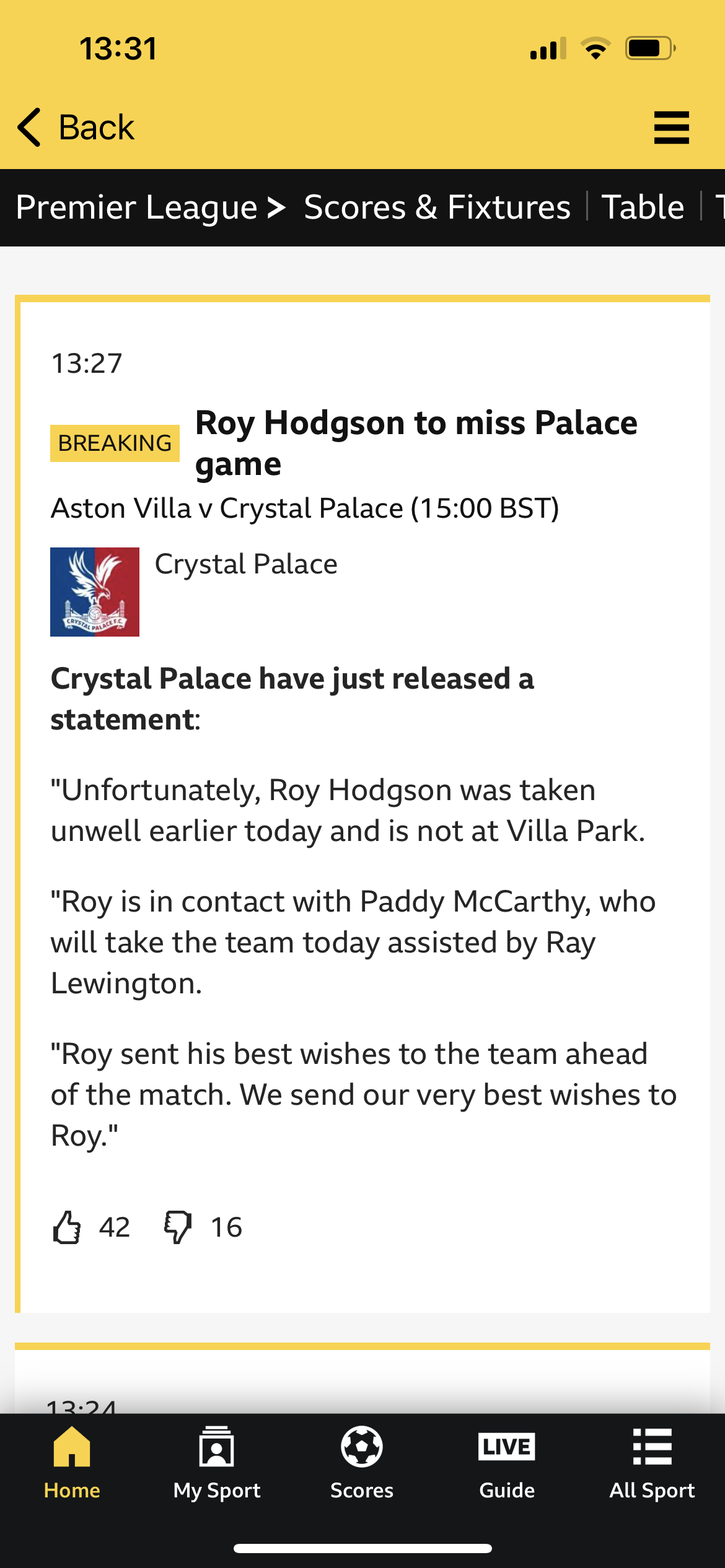Tap the Crystal Palace team name link
Image resolution: width=725 pixels, height=1568 pixels.
[246, 564]
